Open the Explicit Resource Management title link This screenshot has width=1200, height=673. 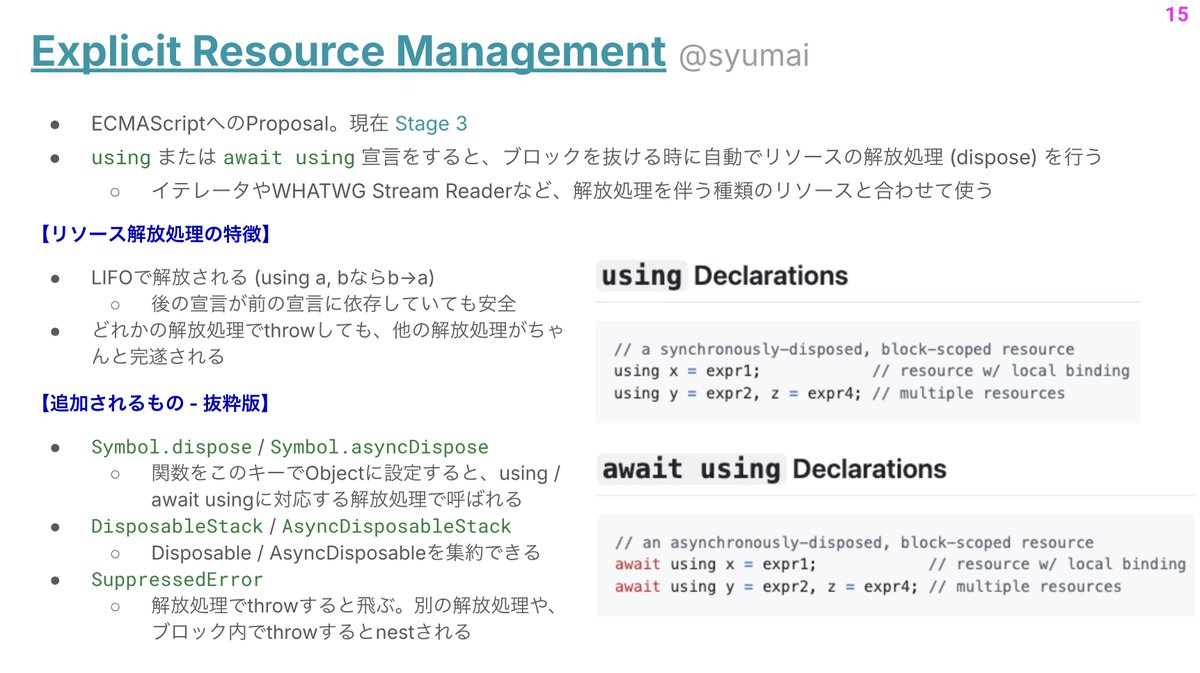348,51
